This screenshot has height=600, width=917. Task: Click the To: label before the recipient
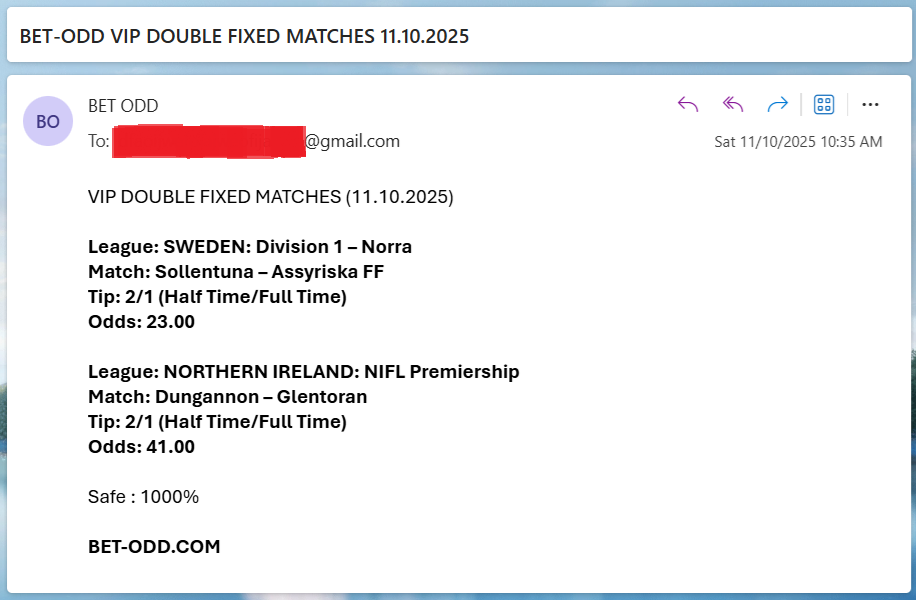[99, 142]
